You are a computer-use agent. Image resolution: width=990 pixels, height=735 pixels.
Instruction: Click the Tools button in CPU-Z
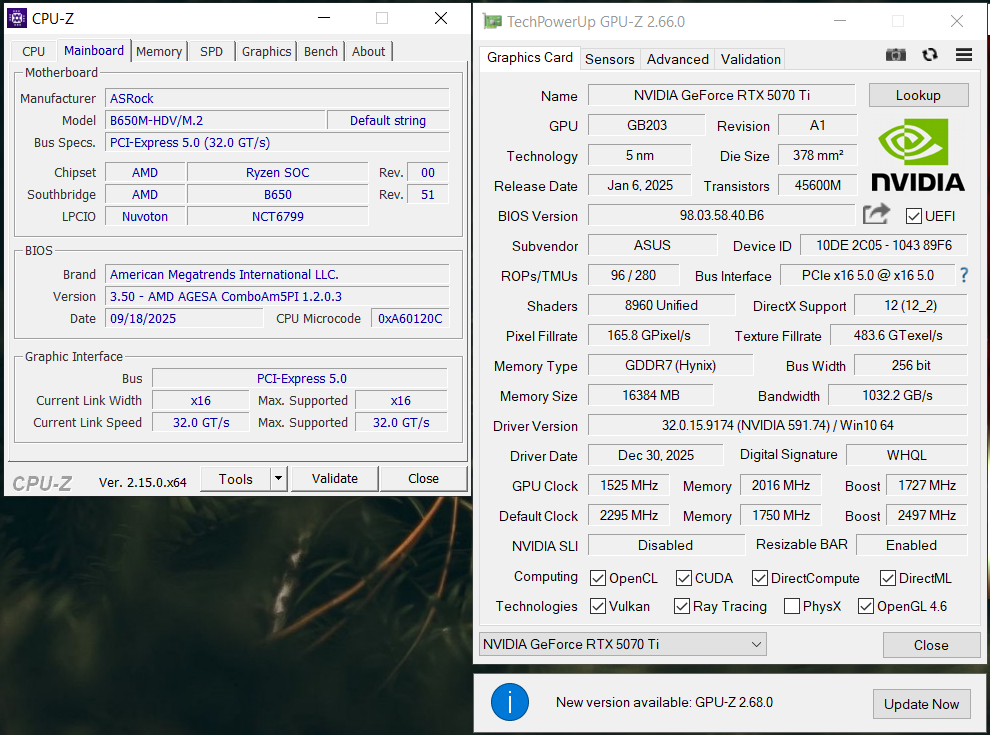[236, 479]
